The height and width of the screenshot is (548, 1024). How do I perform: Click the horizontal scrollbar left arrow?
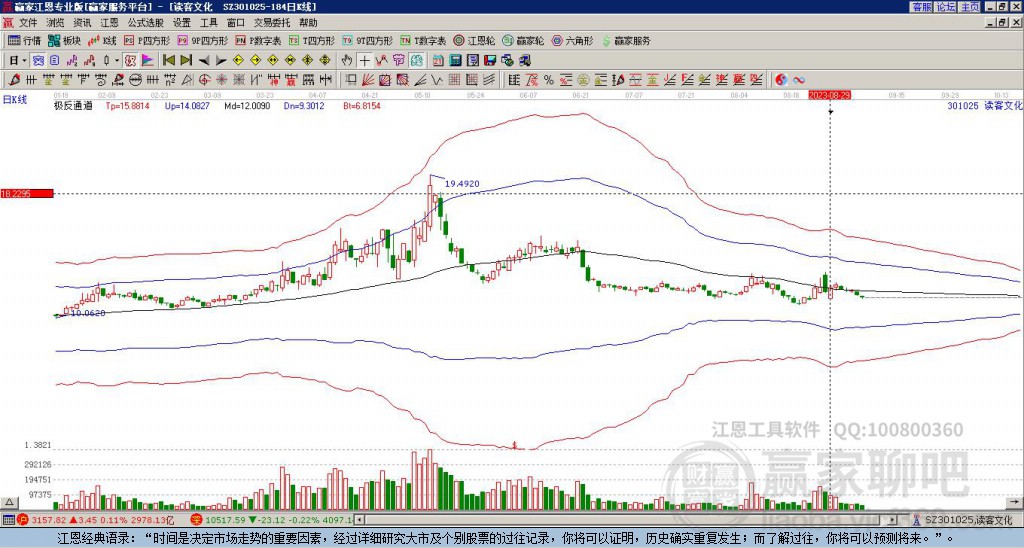pos(358,520)
